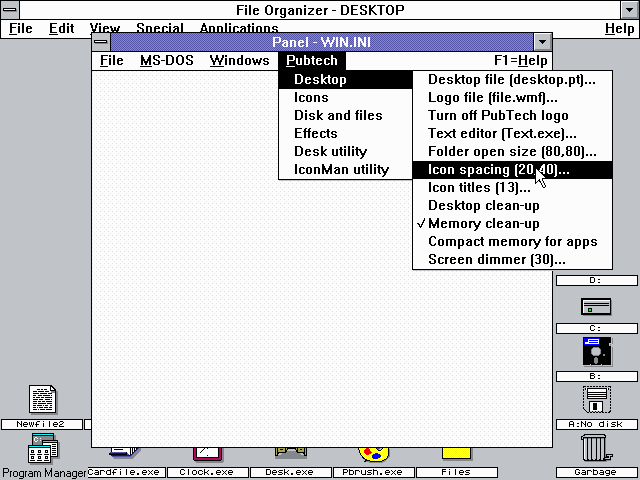Run Desktop clean-up command
The image size is (640, 480).
coord(512,206)
